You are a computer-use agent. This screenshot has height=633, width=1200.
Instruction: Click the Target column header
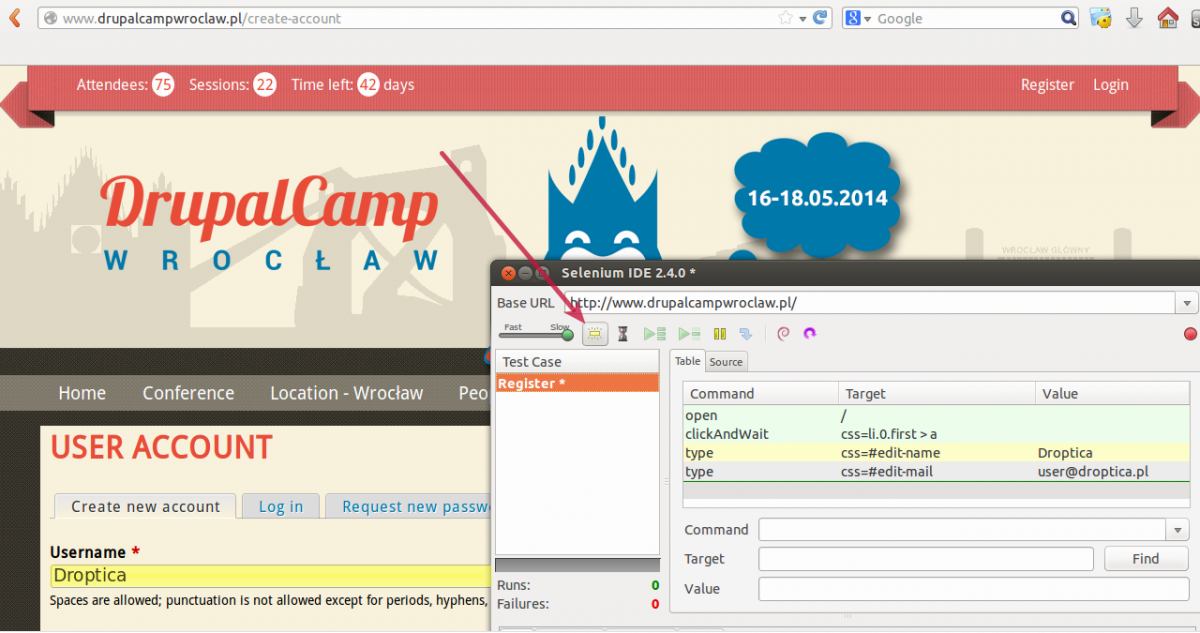[x=937, y=394]
